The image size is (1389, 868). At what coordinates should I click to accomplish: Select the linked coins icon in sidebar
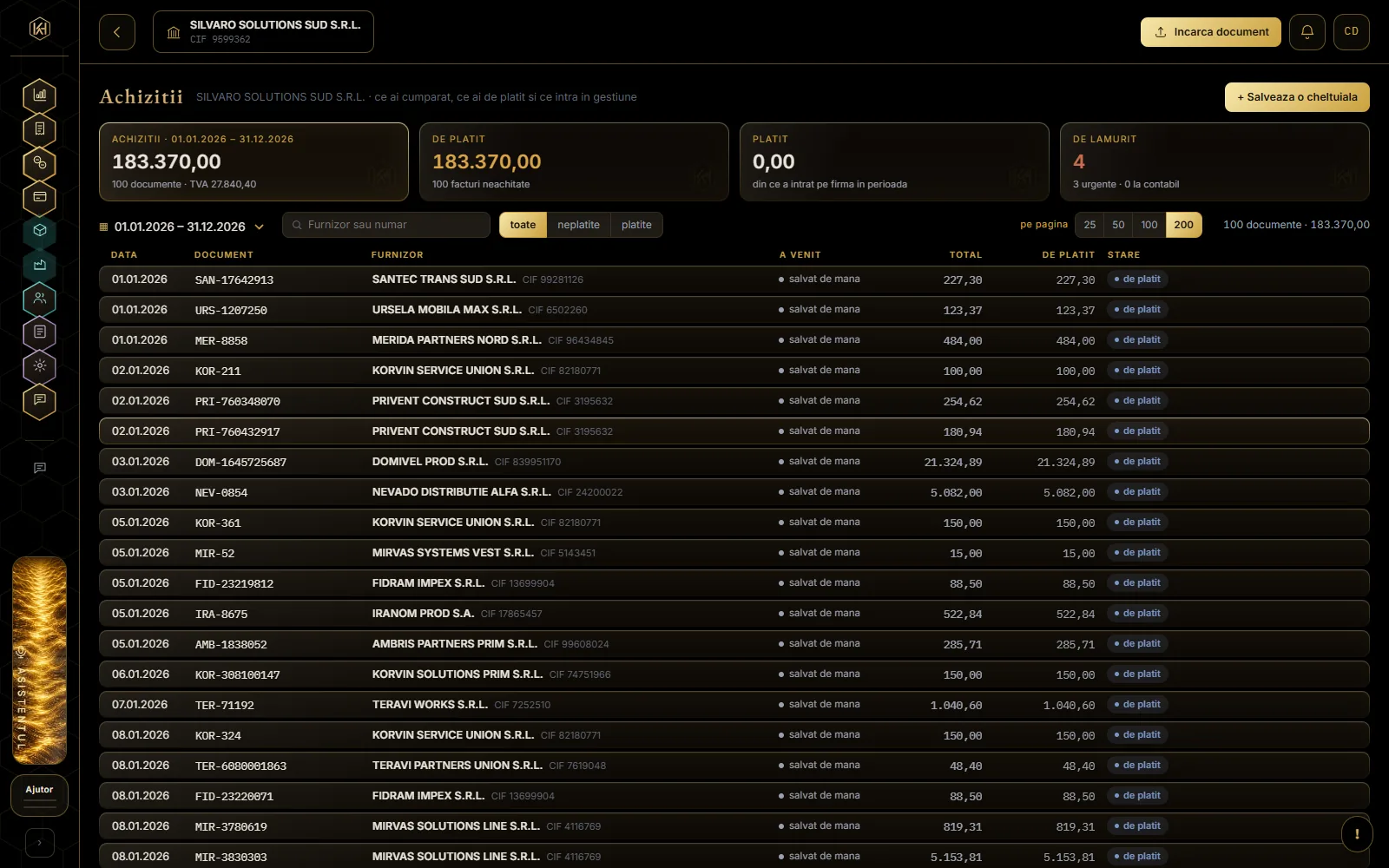40,163
